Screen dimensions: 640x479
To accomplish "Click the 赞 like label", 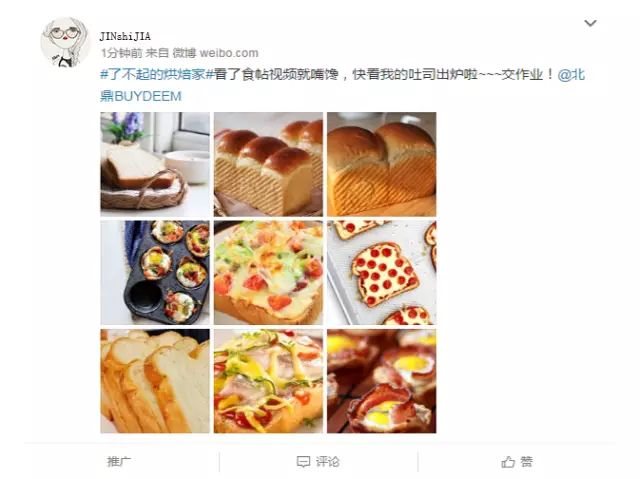I will (526, 462).
